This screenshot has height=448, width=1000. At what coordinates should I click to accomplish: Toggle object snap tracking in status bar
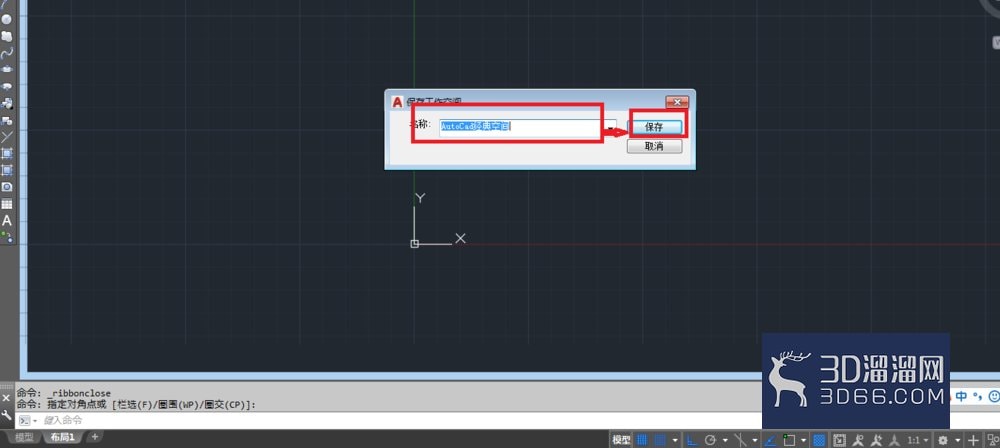click(771, 440)
